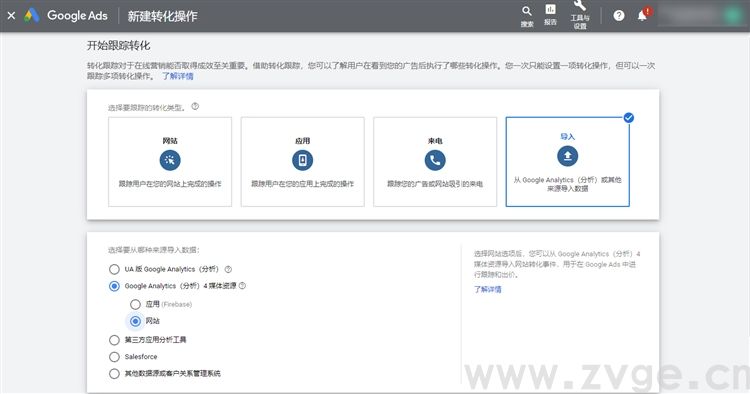Click help icon beside conversion type label
This screenshot has height=394, width=750.
coord(195,106)
